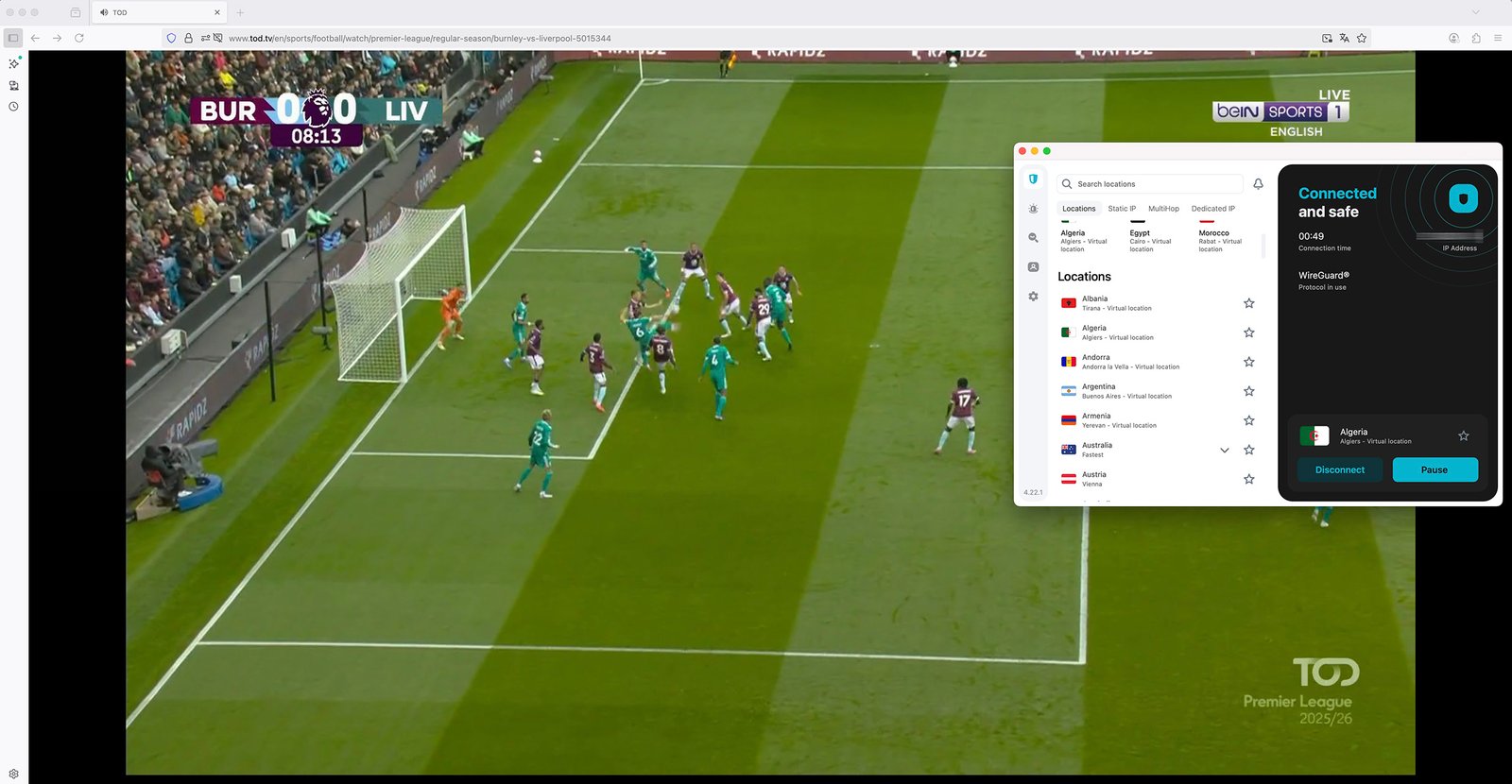Open the antivirus bug icon in sidebar

click(x=1033, y=209)
